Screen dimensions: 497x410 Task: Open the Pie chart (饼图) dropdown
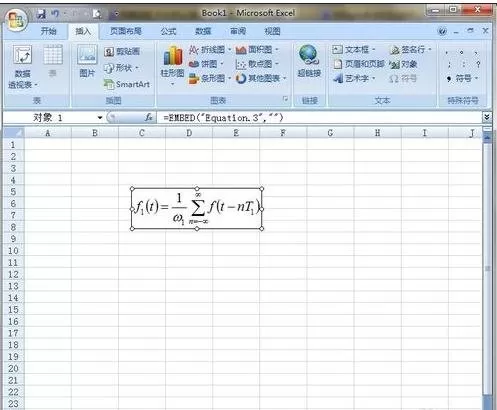coord(206,64)
